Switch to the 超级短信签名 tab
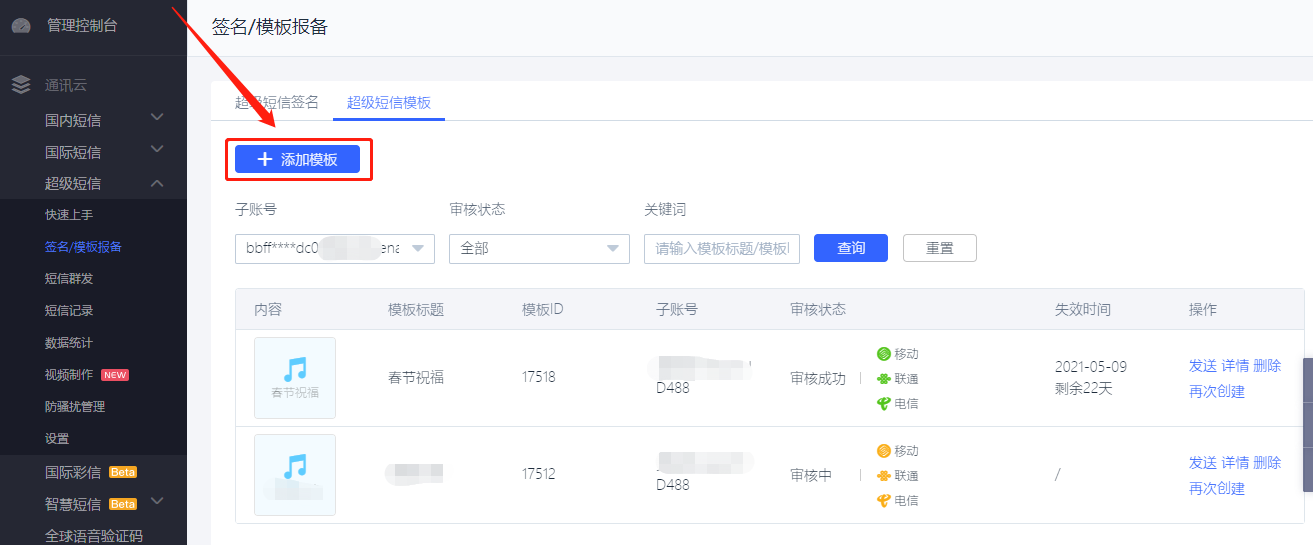 276,102
